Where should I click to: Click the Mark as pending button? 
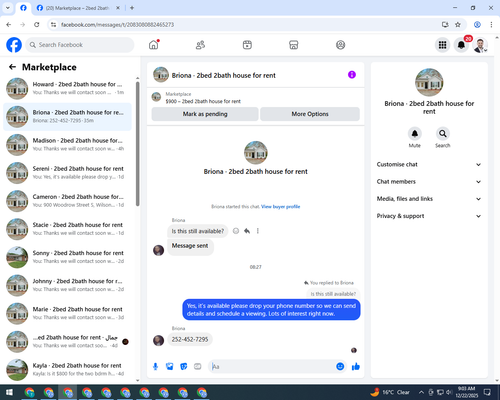coord(205,114)
